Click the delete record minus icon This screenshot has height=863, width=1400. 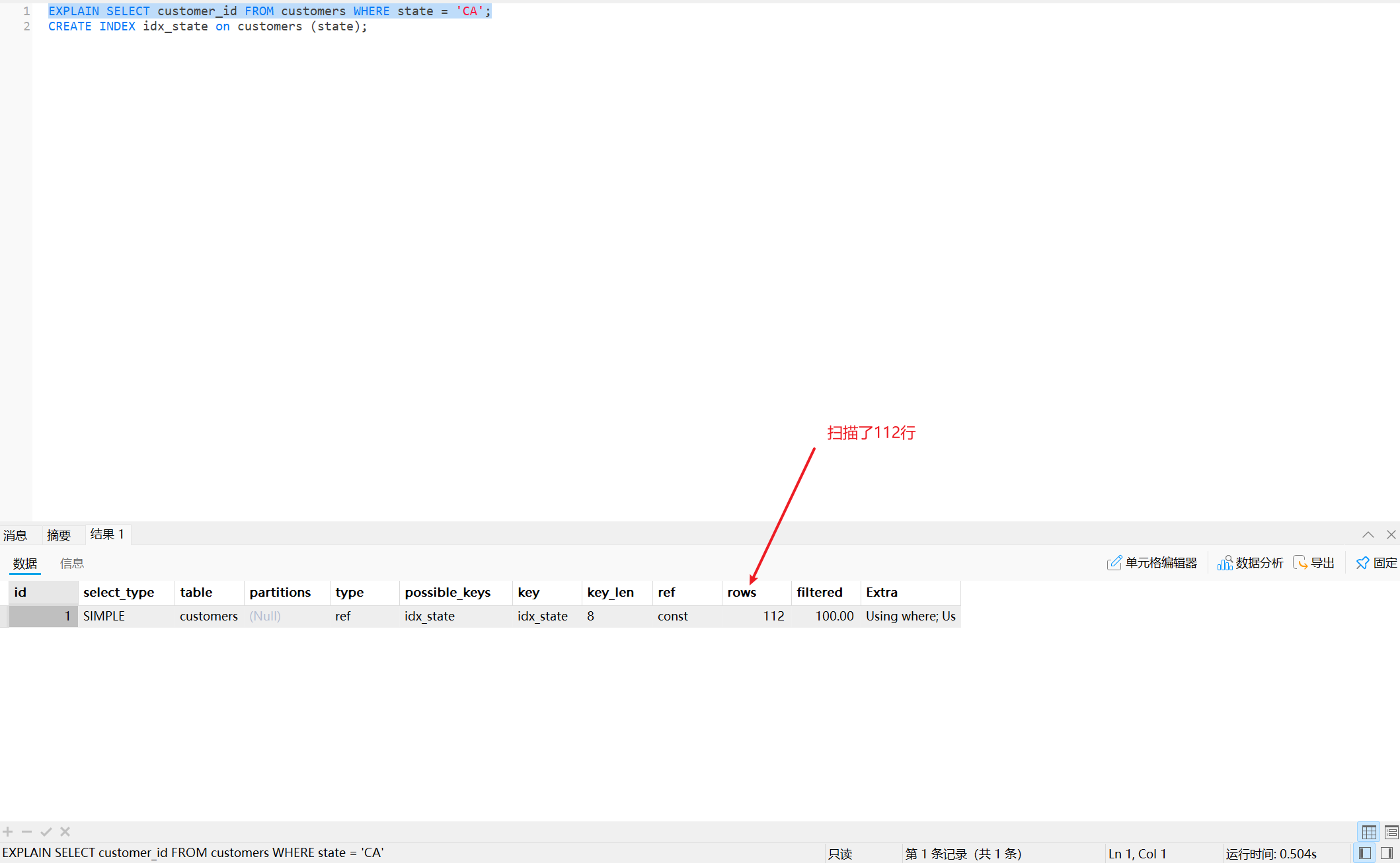coord(26,832)
